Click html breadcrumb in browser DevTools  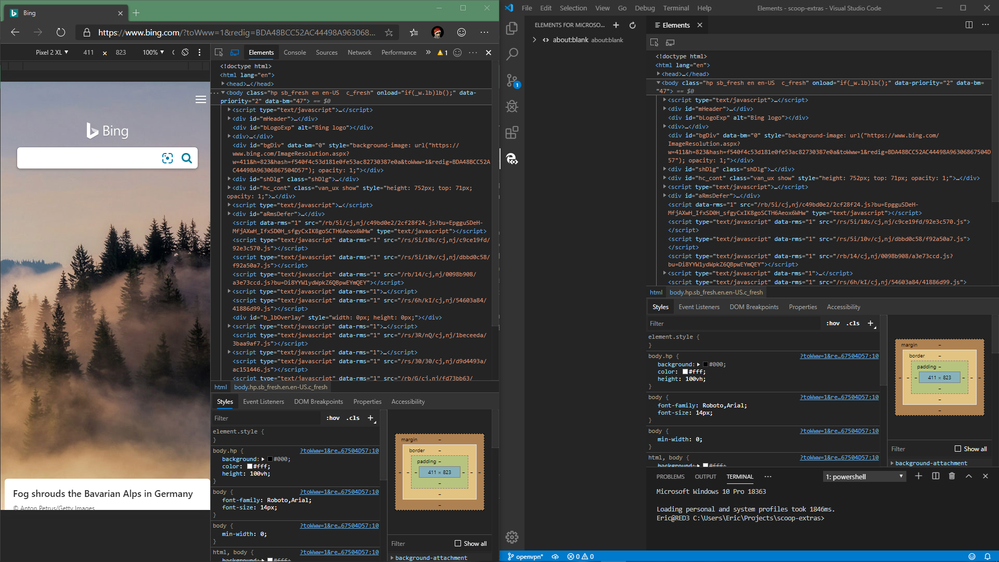click(x=220, y=387)
